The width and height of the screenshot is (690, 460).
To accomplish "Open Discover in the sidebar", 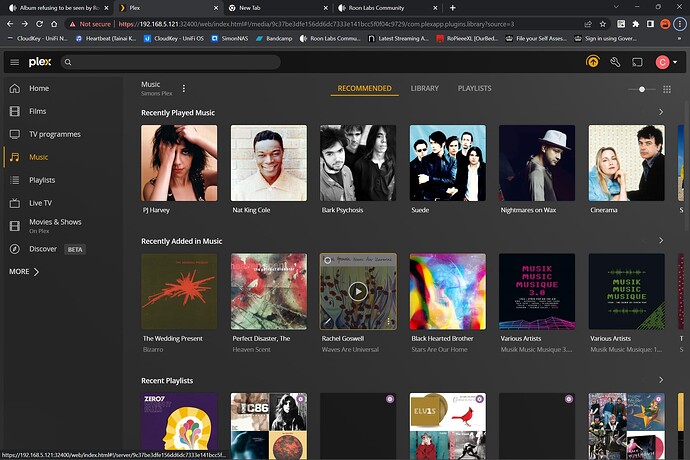I will tap(43, 248).
